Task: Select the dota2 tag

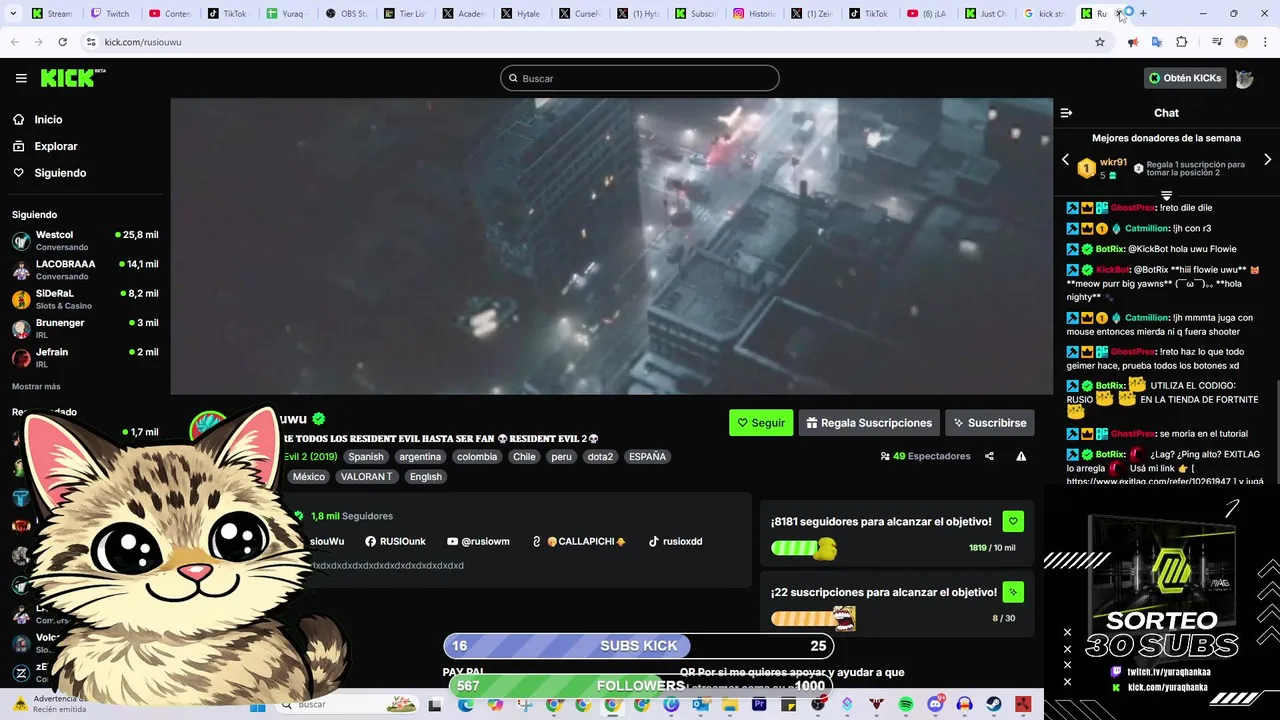Action: tap(600, 456)
